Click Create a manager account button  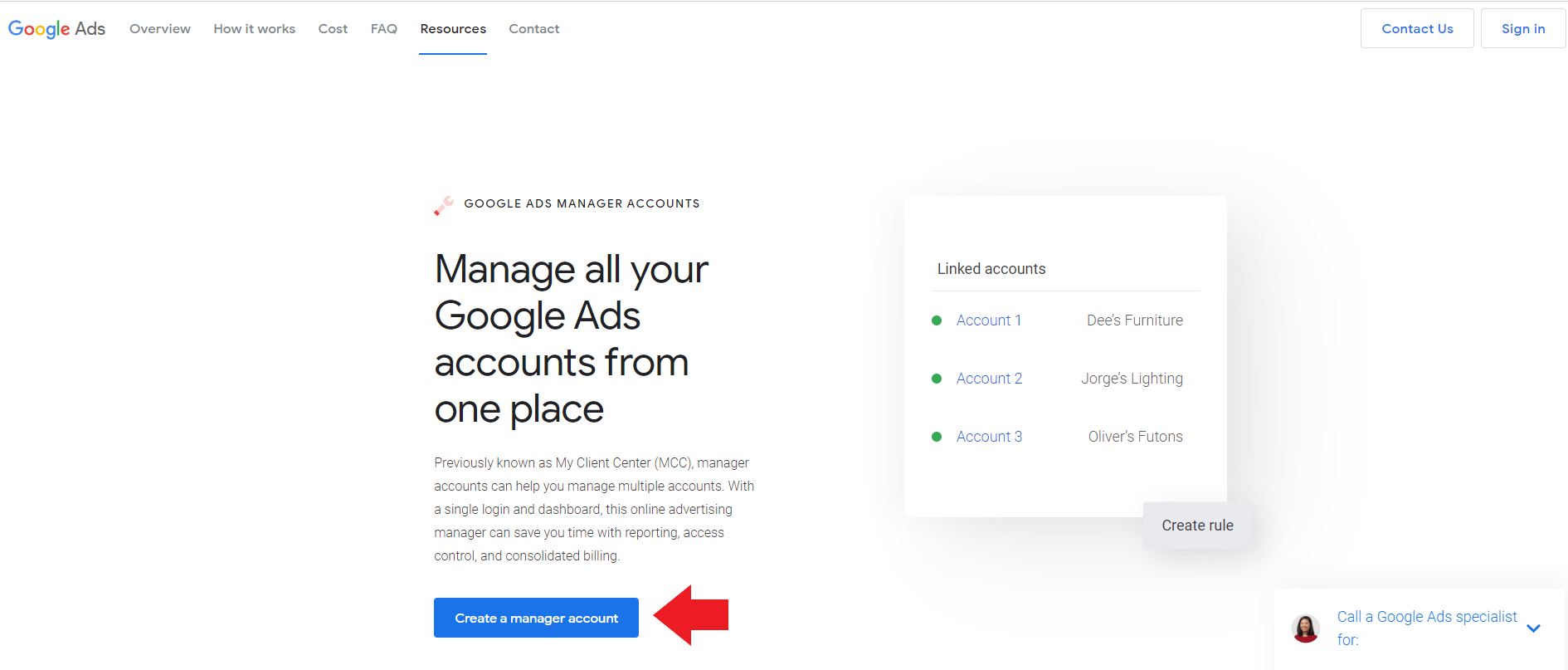pos(536,618)
